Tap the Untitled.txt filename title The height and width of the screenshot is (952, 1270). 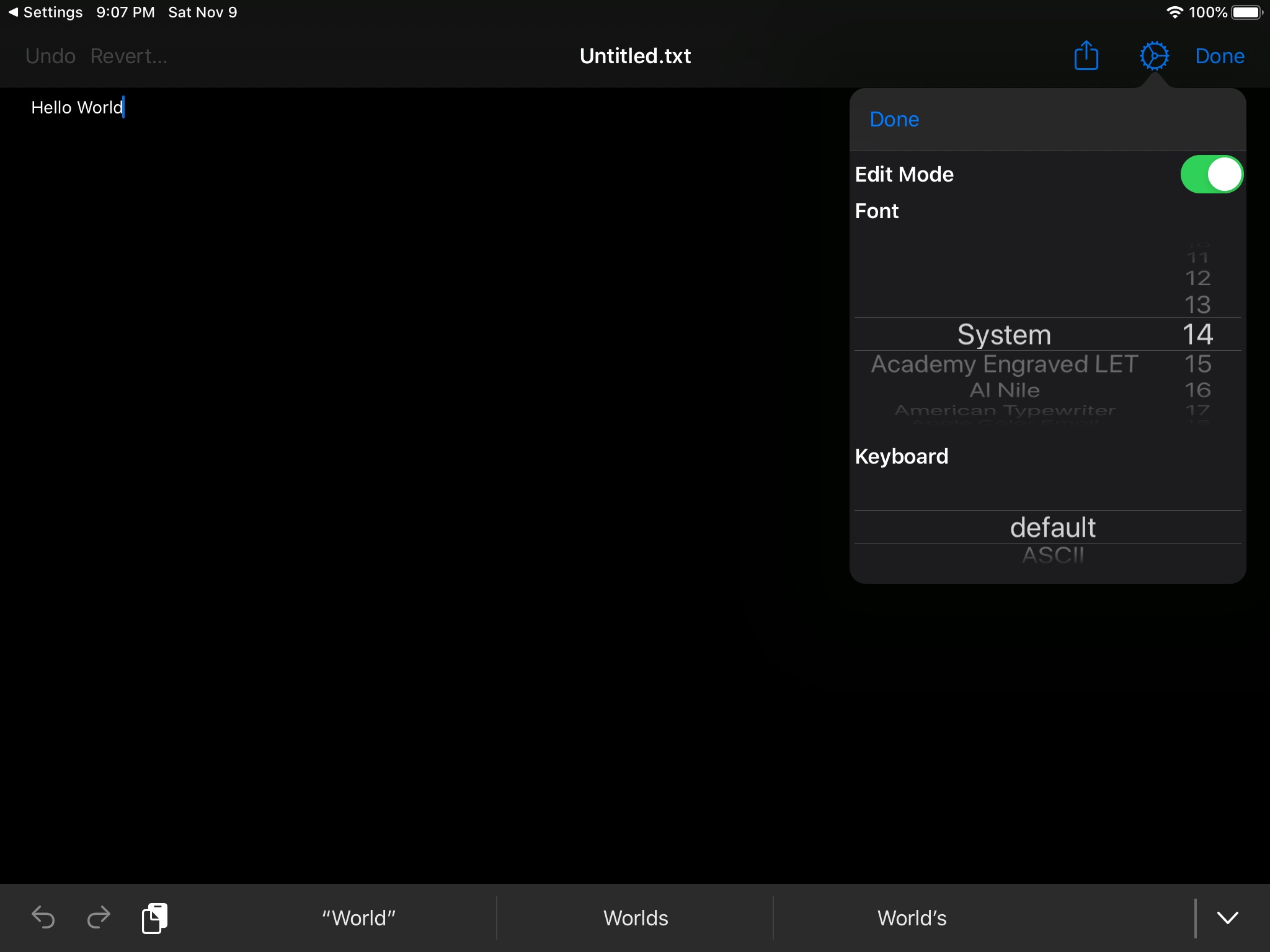(634, 56)
